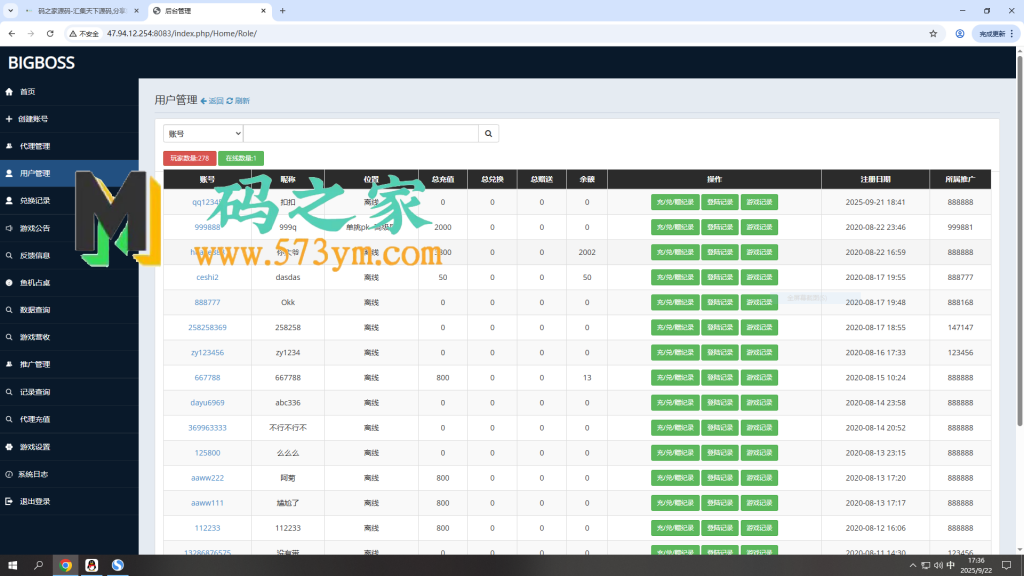
Task: Click the refresh icon beside 刷新
Action: click(230, 101)
